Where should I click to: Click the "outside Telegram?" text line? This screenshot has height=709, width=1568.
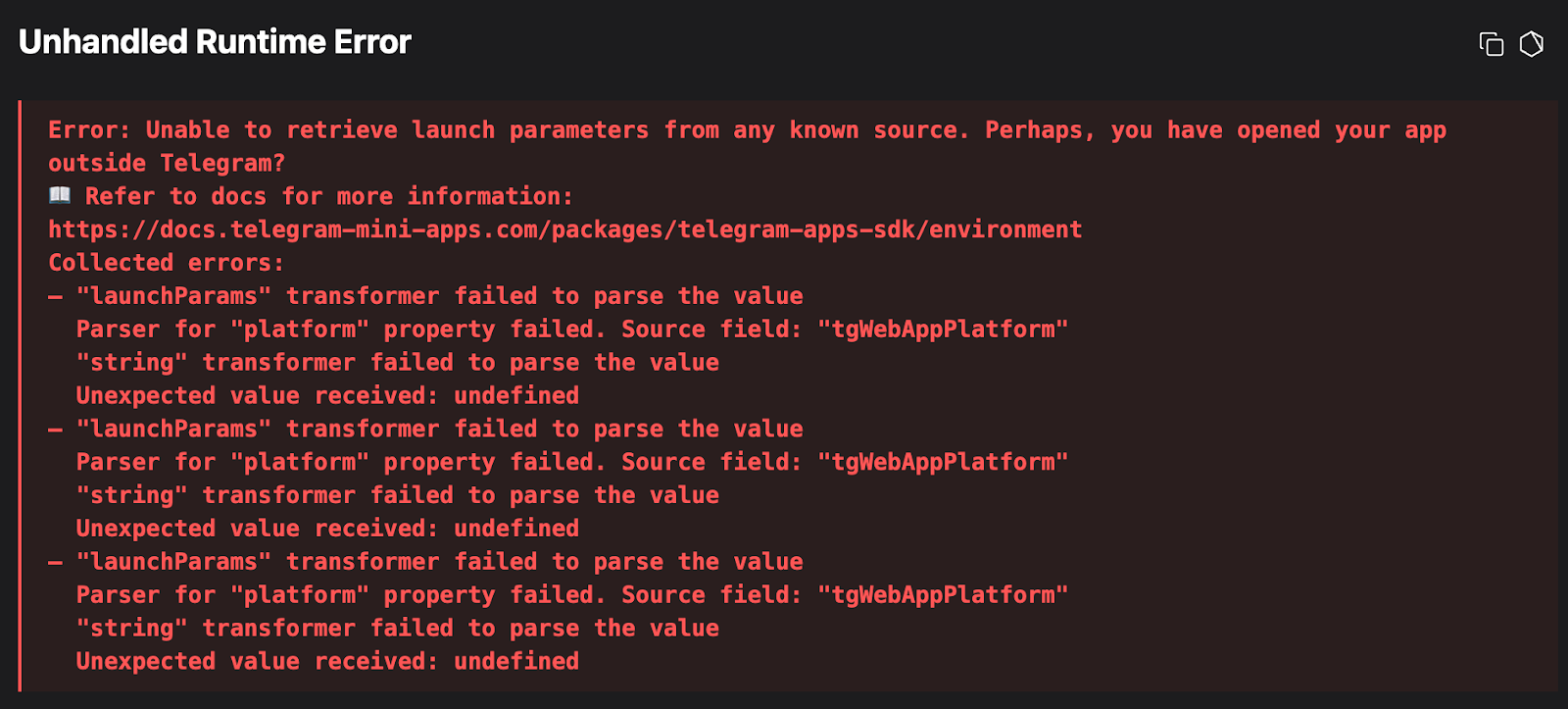tap(167, 163)
